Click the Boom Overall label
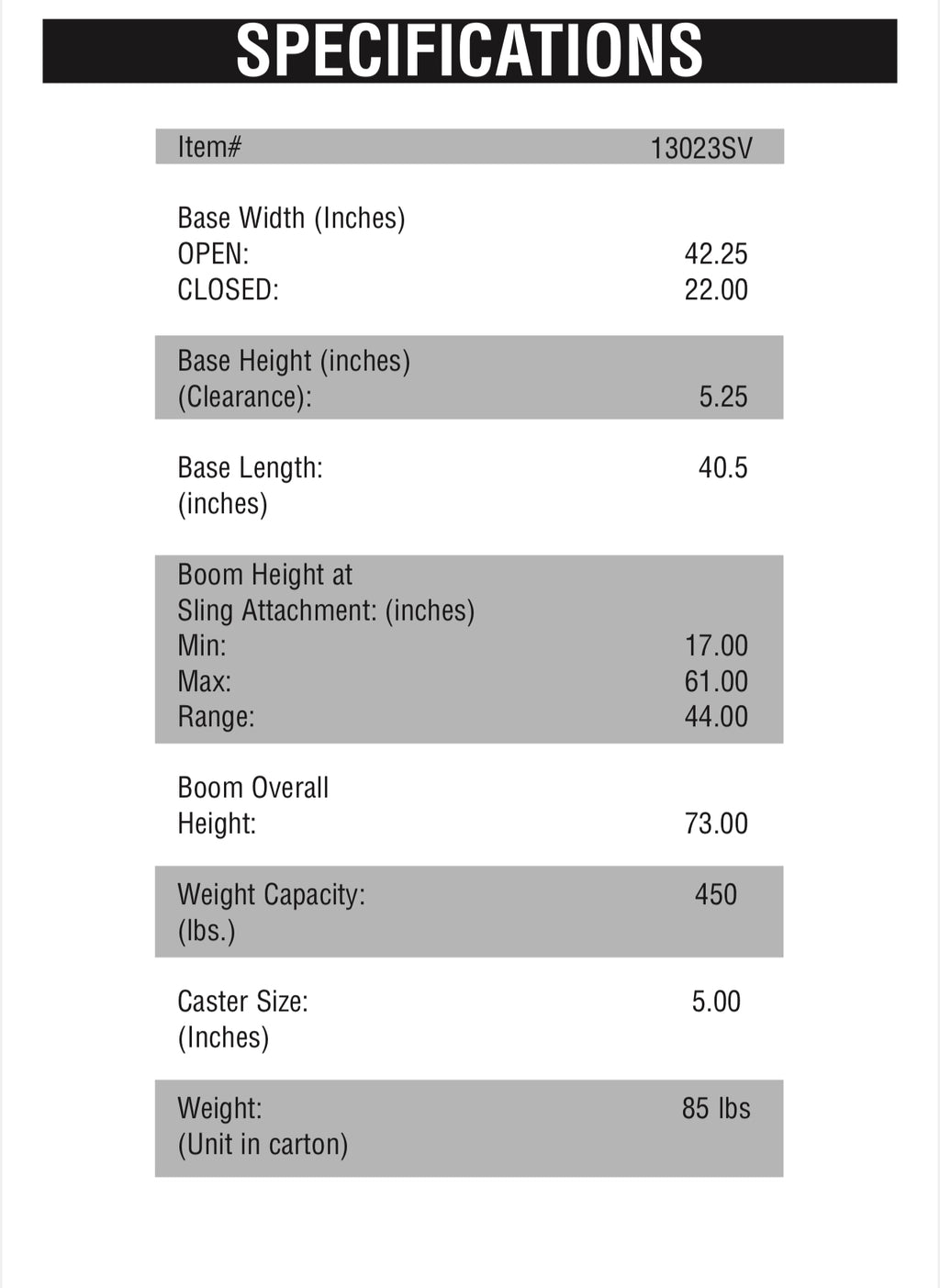The width and height of the screenshot is (940, 1288). pos(252,788)
